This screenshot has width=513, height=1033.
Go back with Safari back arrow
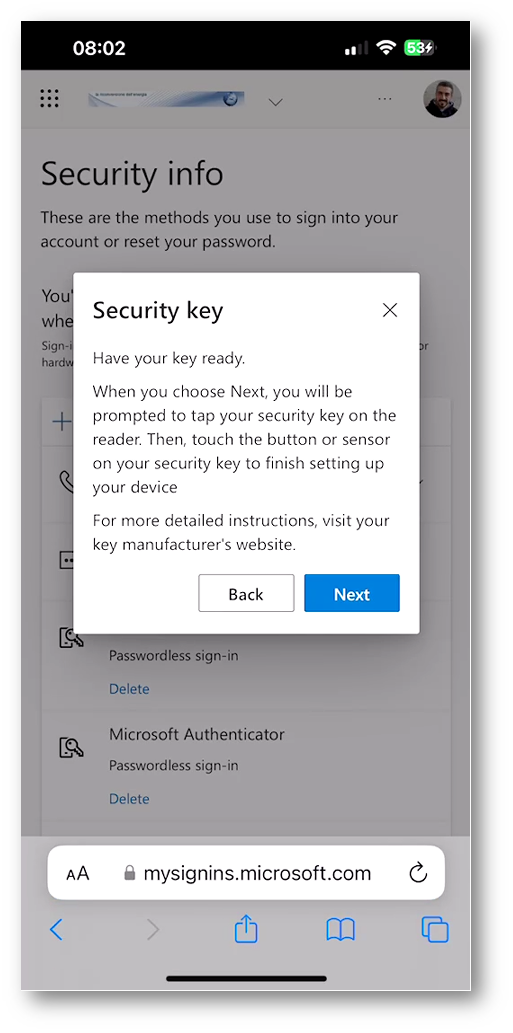pyautogui.click(x=57, y=930)
